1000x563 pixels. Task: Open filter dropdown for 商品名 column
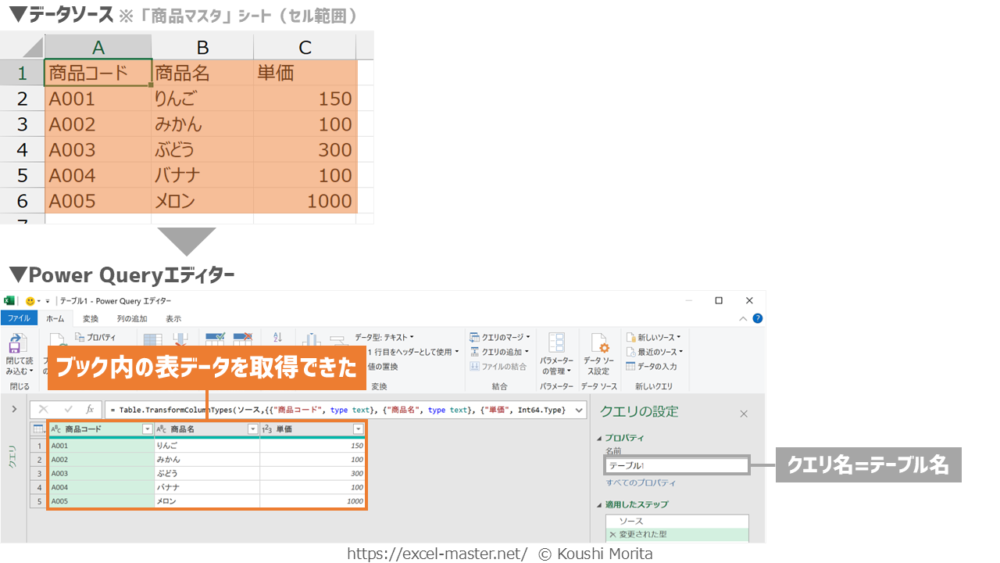point(252,429)
